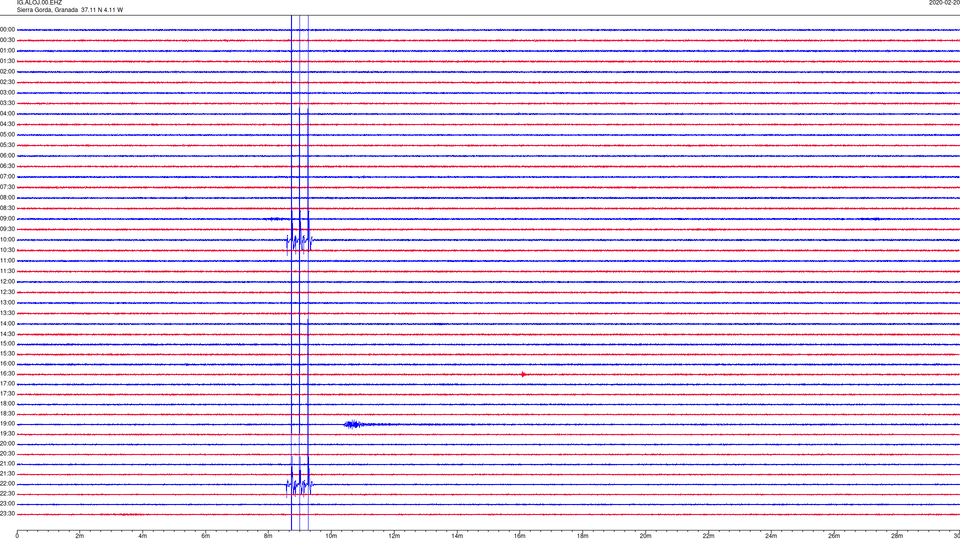Click the seismic event on the 19:00 trace
Image resolution: width=960 pixels, height=540 pixels.
coord(354,424)
